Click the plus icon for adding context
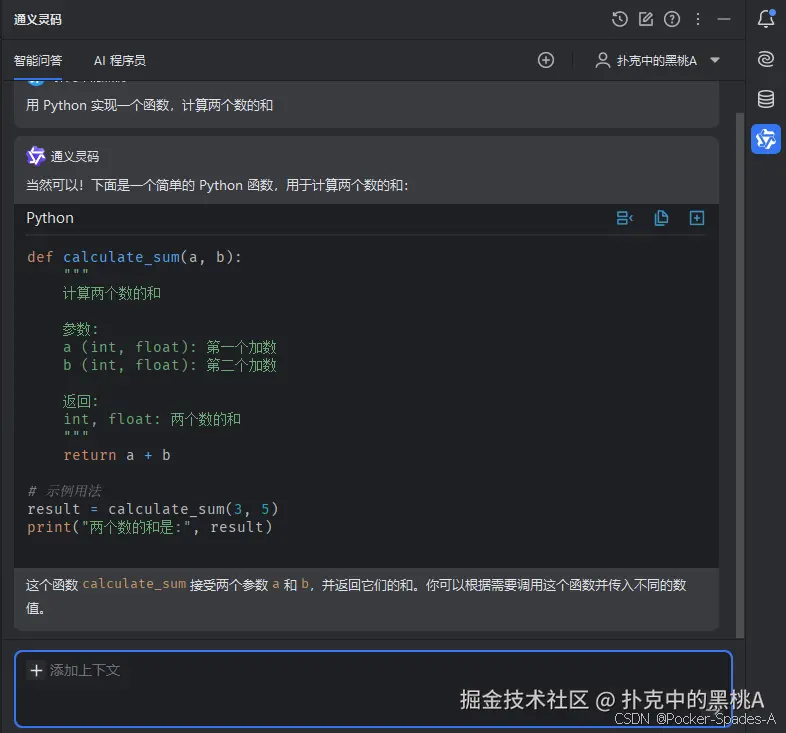This screenshot has height=733, width=786. [36, 670]
